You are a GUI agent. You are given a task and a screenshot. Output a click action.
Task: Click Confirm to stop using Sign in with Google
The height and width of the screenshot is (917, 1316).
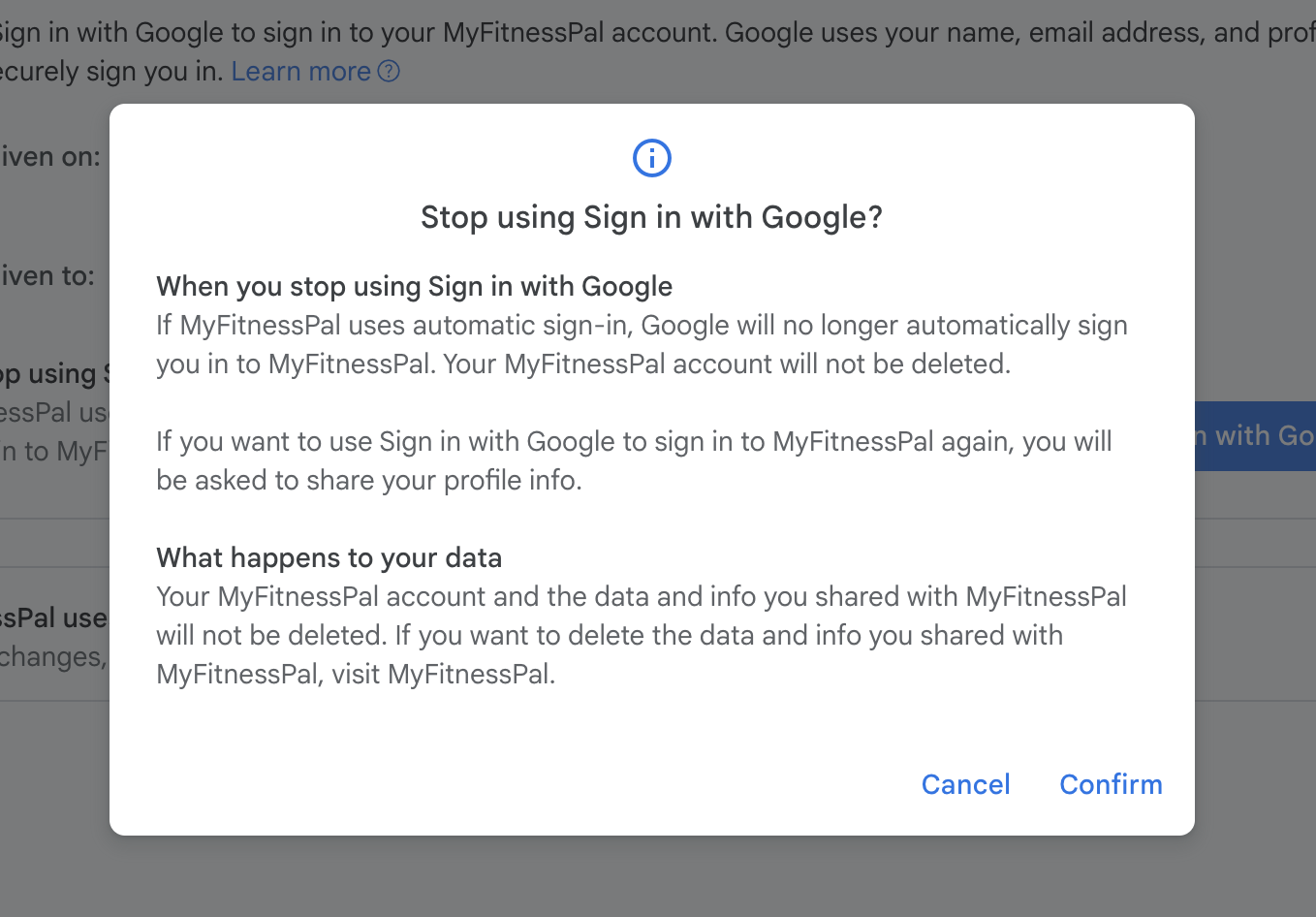click(1111, 784)
